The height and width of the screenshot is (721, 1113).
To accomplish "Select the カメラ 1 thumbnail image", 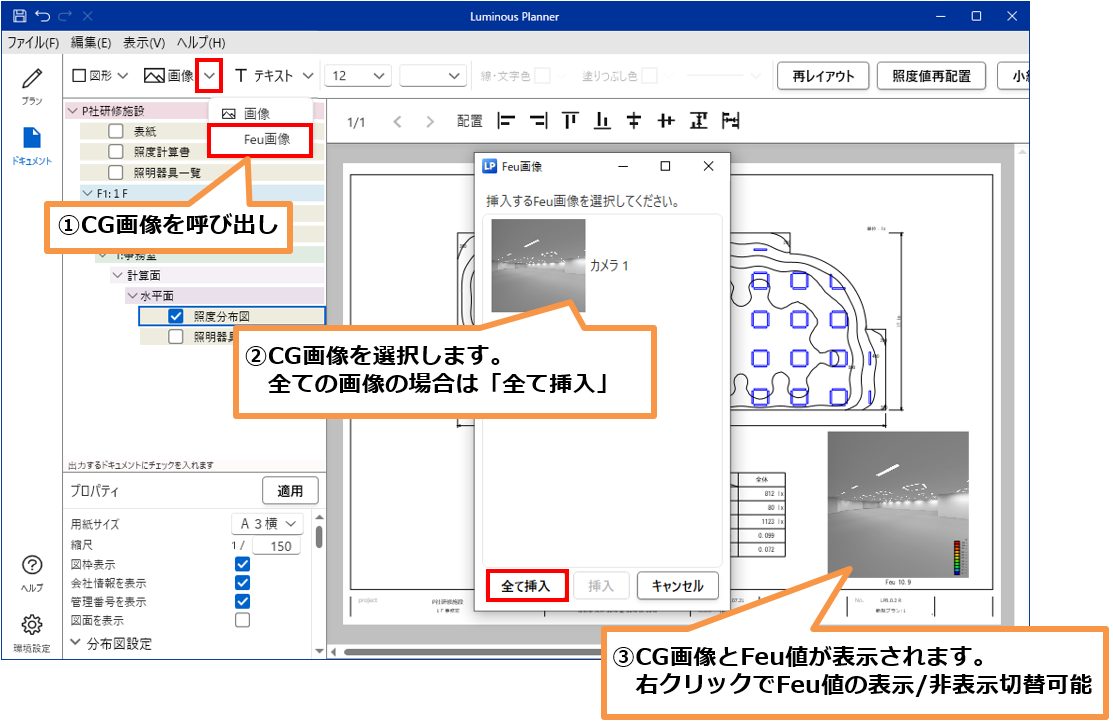I will pyautogui.click(x=539, y=266).
